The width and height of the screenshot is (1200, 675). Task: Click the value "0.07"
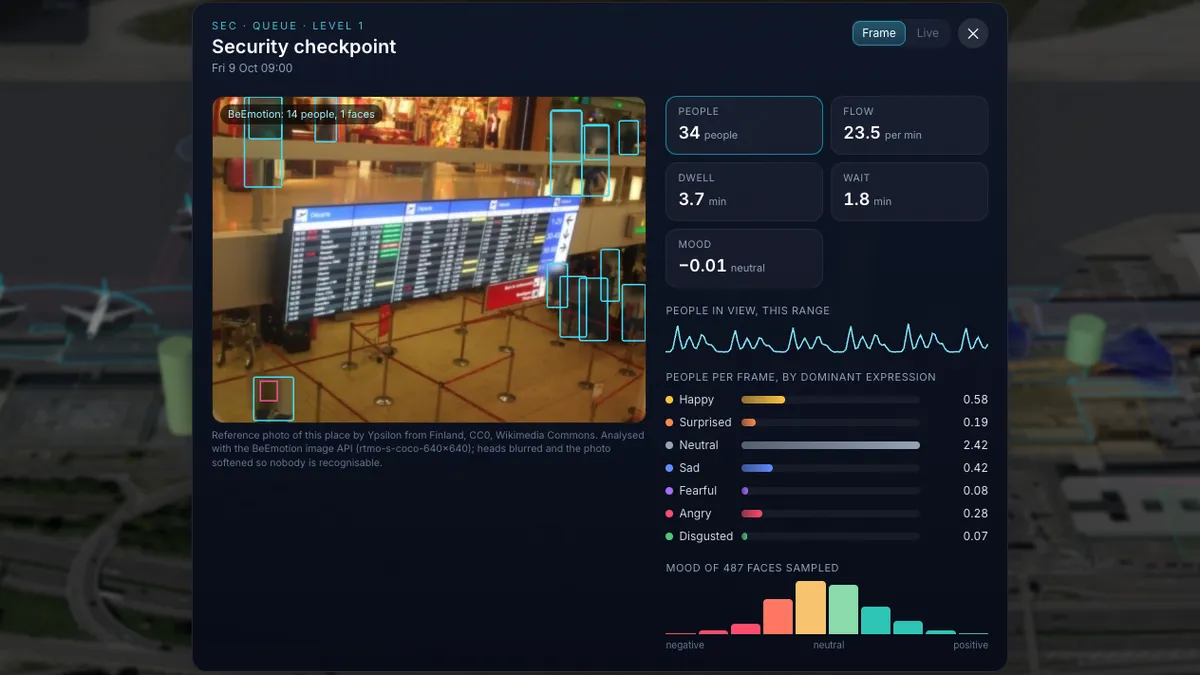tap(975, 537)
